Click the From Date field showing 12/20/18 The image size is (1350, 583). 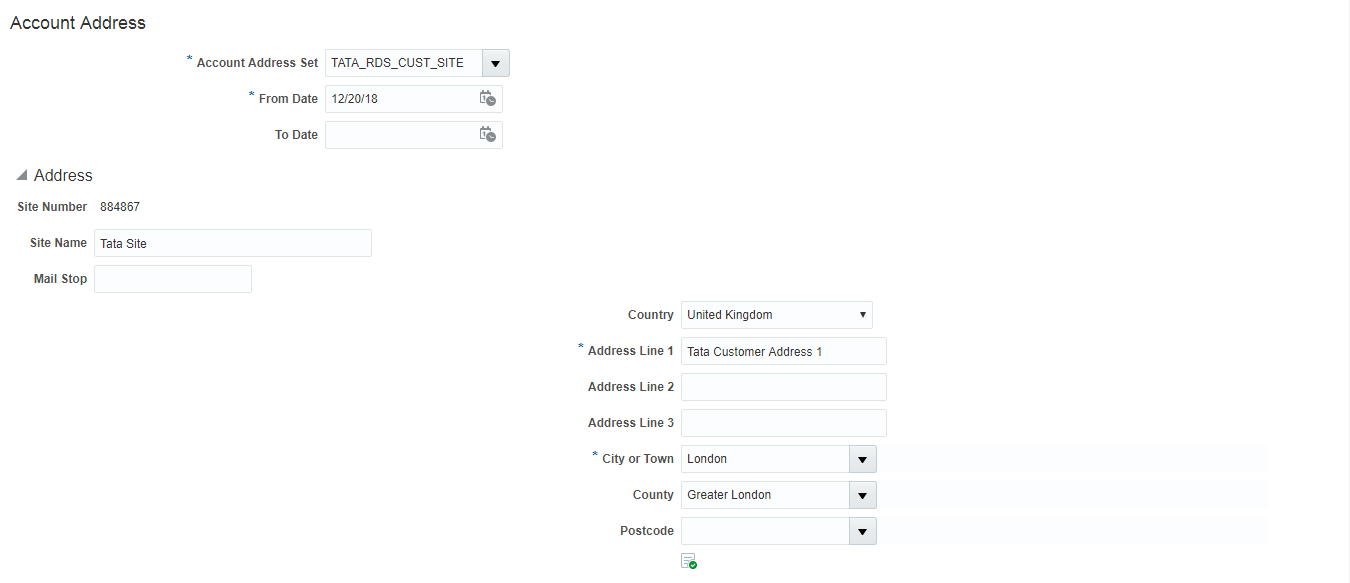(x=400, y=99)
